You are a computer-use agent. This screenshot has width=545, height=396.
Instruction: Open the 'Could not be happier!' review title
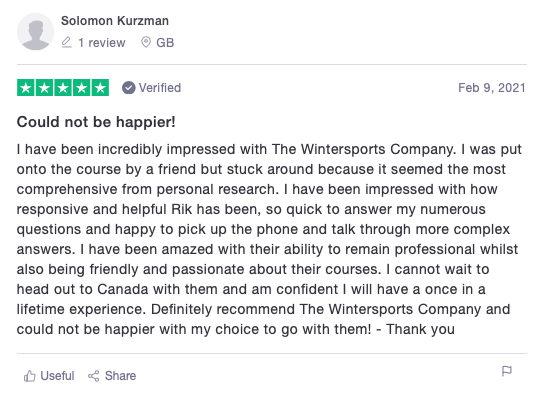tap(96, 122)
